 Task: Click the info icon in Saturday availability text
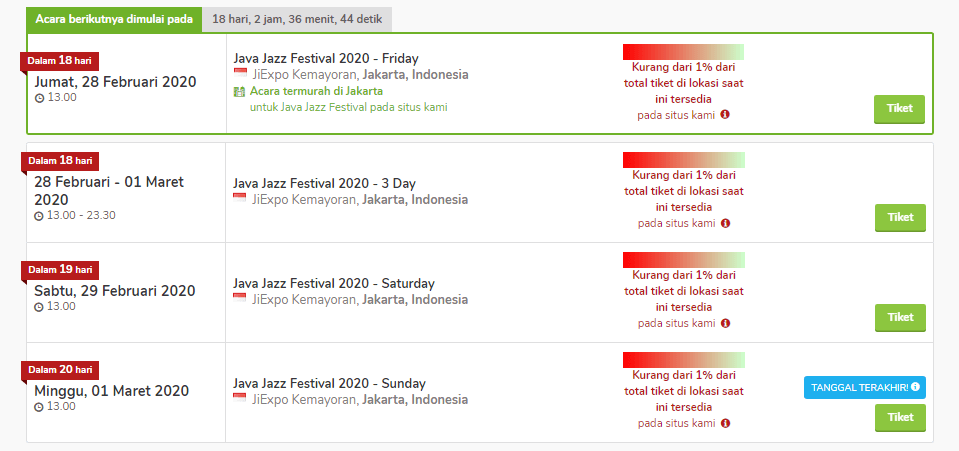725,323
